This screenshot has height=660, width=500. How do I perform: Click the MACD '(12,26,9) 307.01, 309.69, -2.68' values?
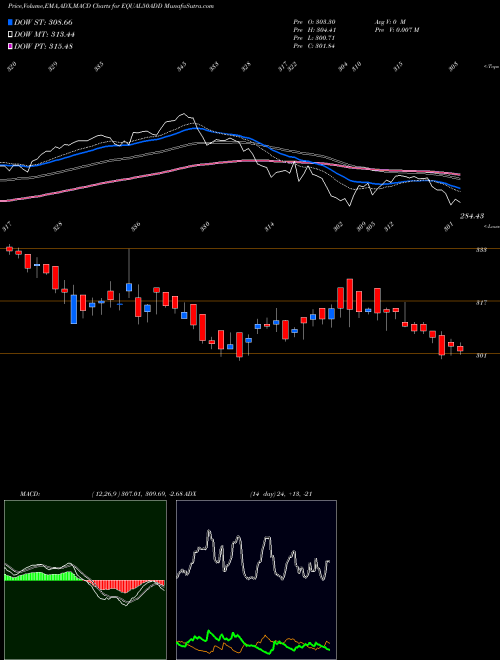138,494
